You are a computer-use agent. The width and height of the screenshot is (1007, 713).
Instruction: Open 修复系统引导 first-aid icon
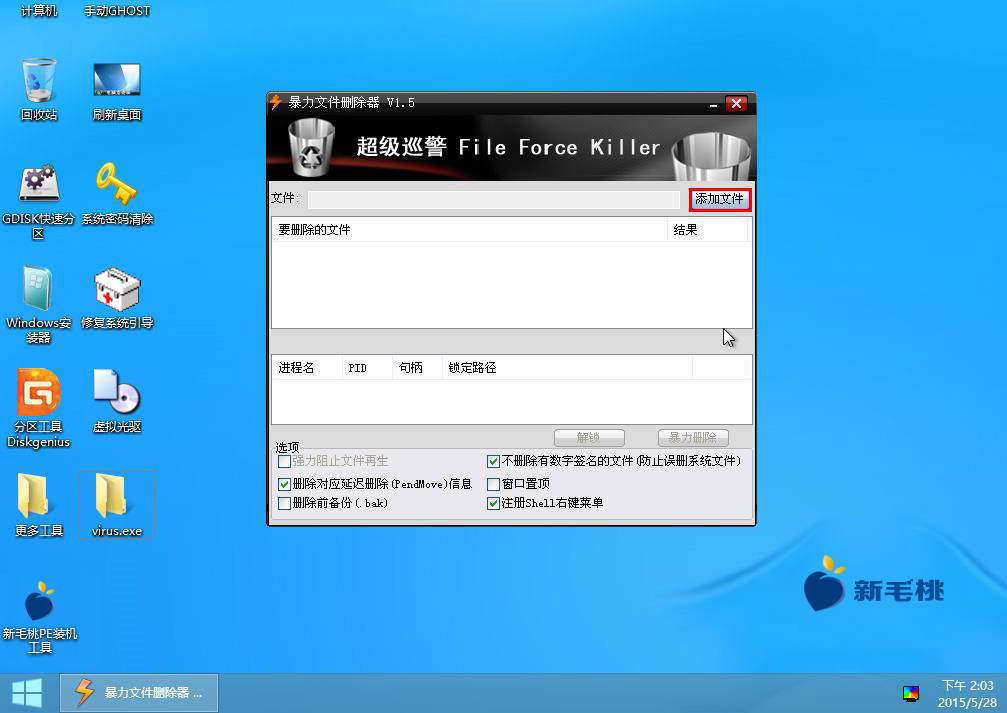coord(117,299)
